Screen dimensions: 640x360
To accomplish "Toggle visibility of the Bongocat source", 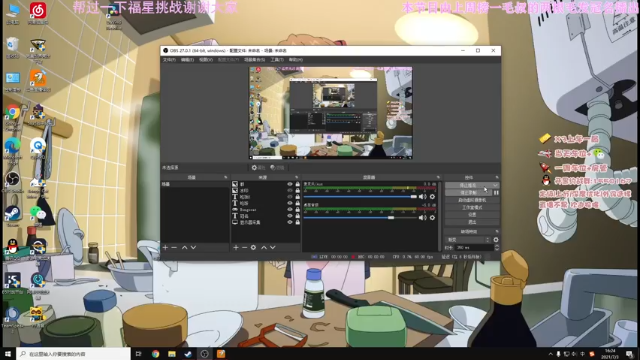I will click(x=290, y=209).
